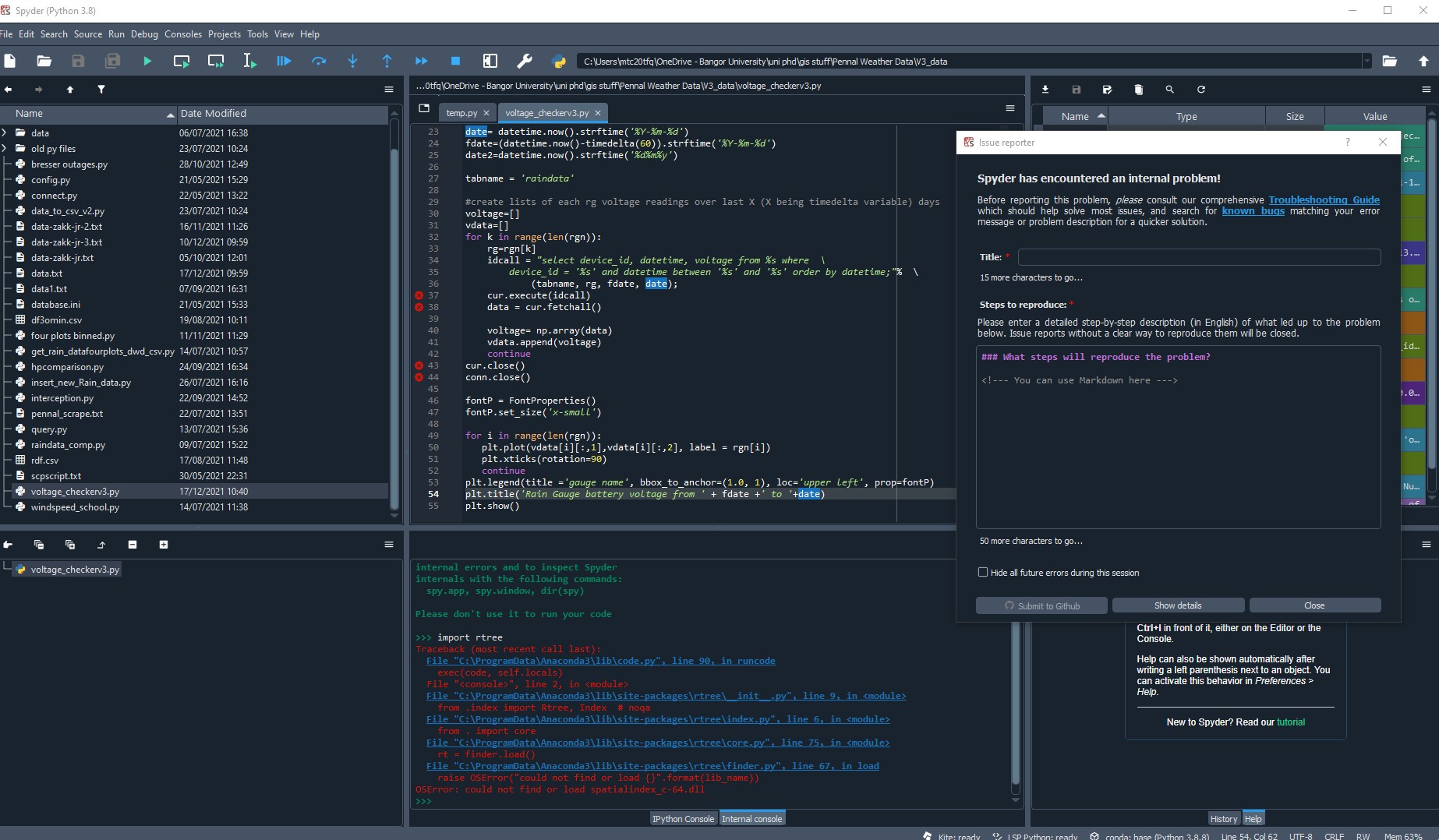Switch to the temp.py editor tab

pyautogui.click(x=460, y=112)
